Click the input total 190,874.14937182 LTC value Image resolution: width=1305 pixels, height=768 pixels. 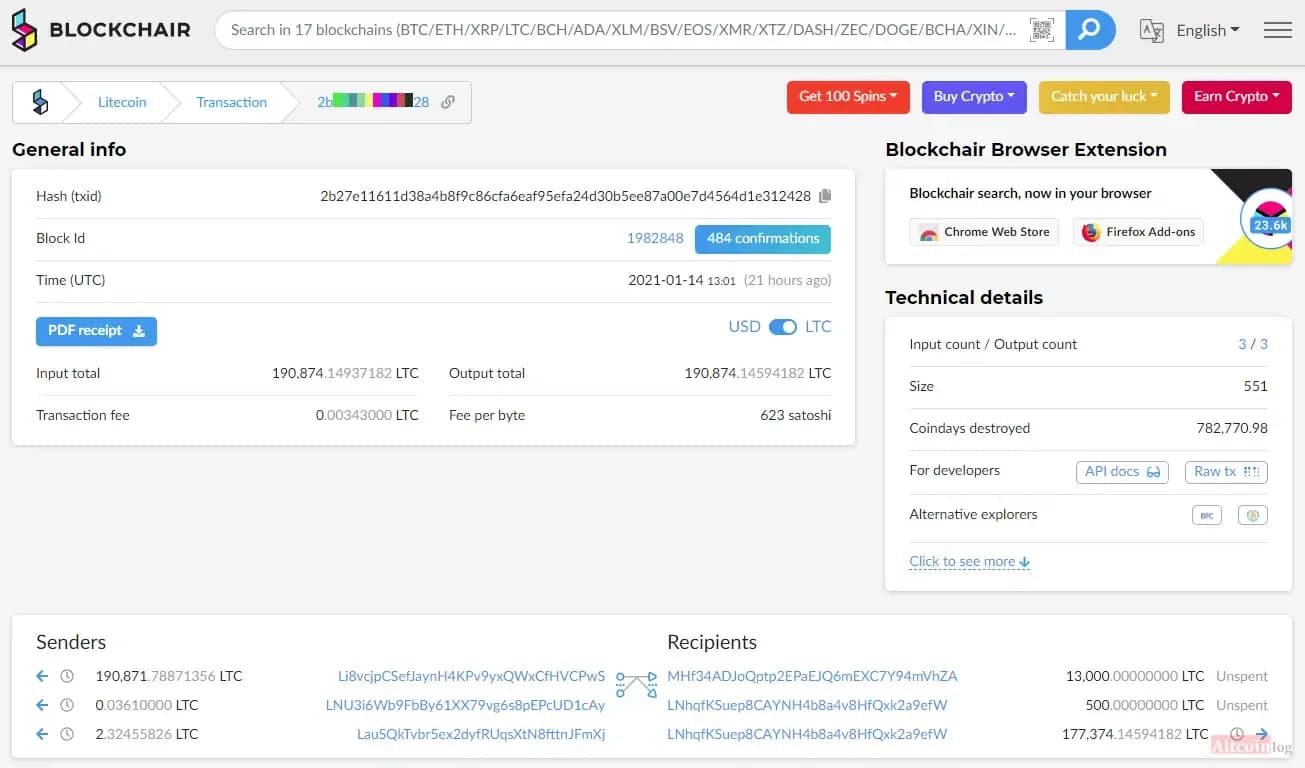click(345, 373)
